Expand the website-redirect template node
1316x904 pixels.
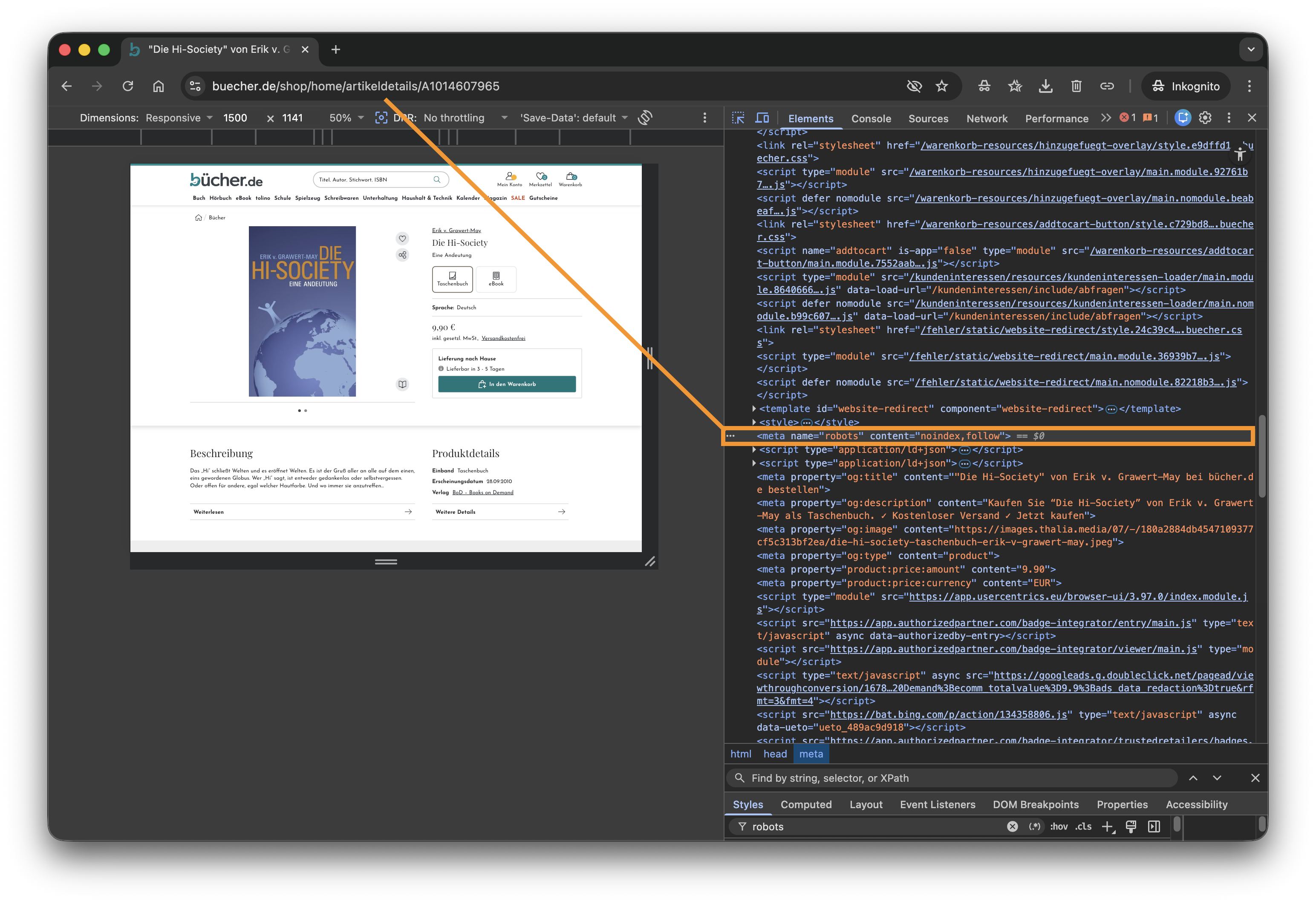click(x=753, y=409)
